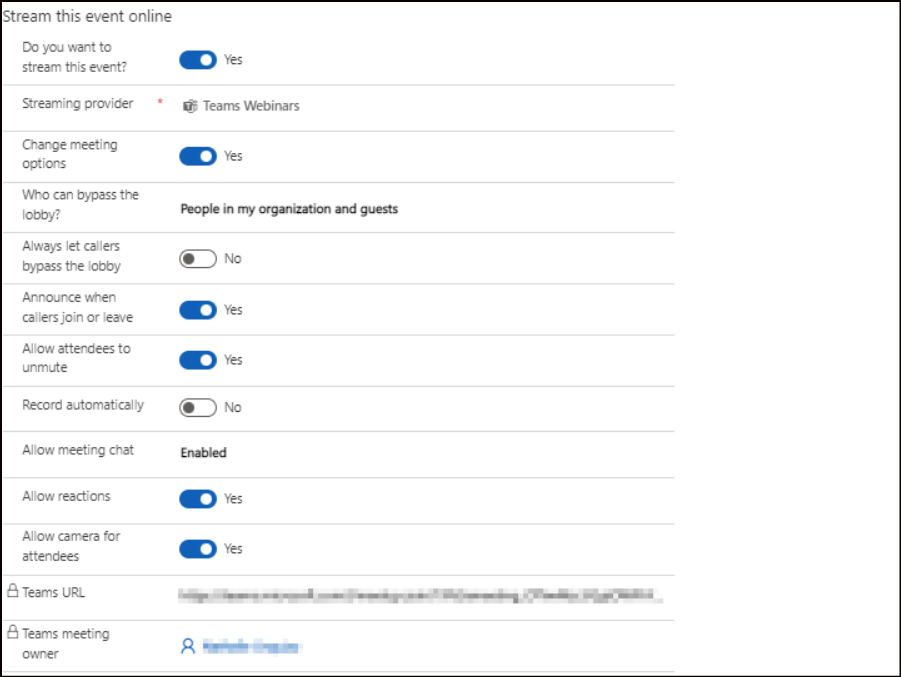The image size is (901, 677).
Task: Click the lock icon beside Teams URL
Action: (13, 590)
